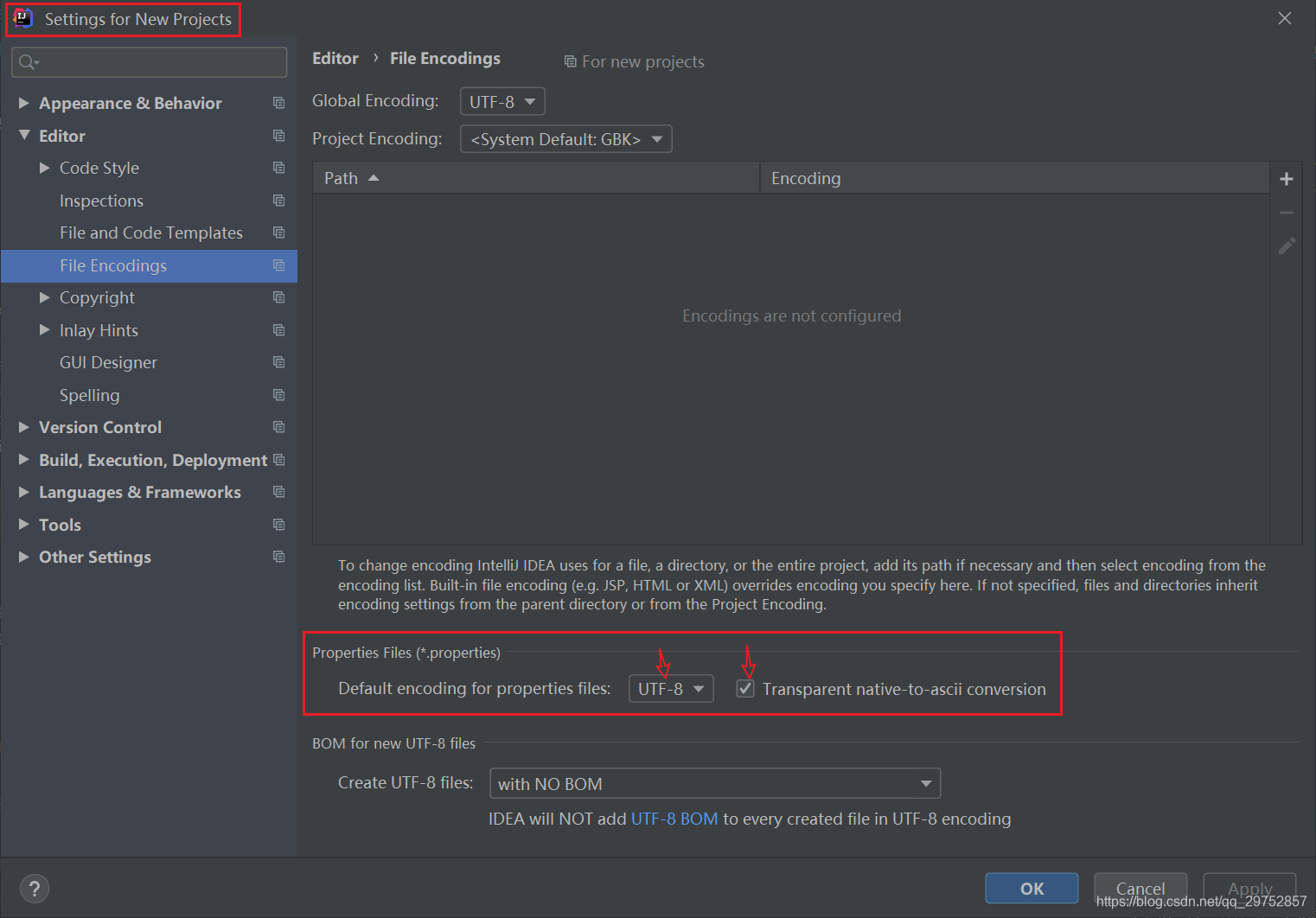The height and width of the screenshot is (918, 1316).
Task: Click copy icon next to Other Settings
Action: (278, 557)
